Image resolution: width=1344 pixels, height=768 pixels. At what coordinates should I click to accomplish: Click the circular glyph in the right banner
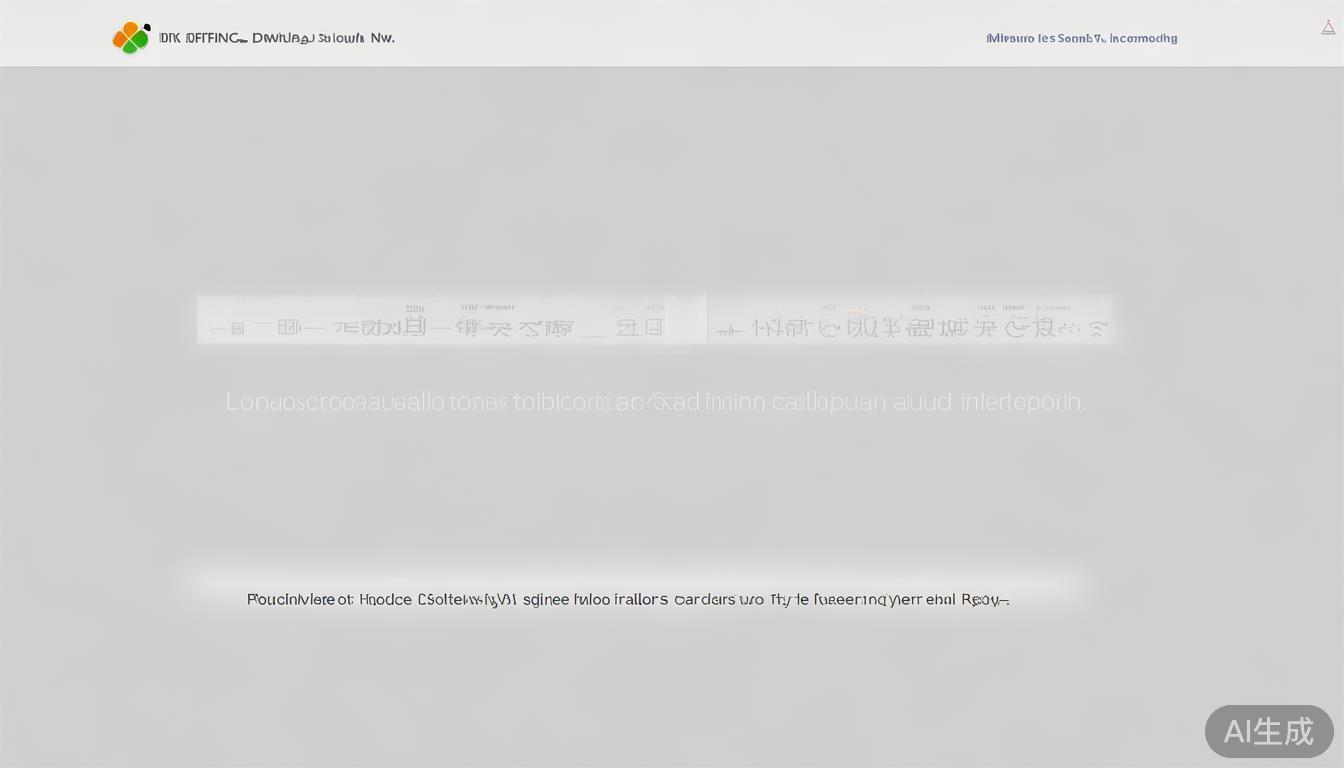coord(828,327)
